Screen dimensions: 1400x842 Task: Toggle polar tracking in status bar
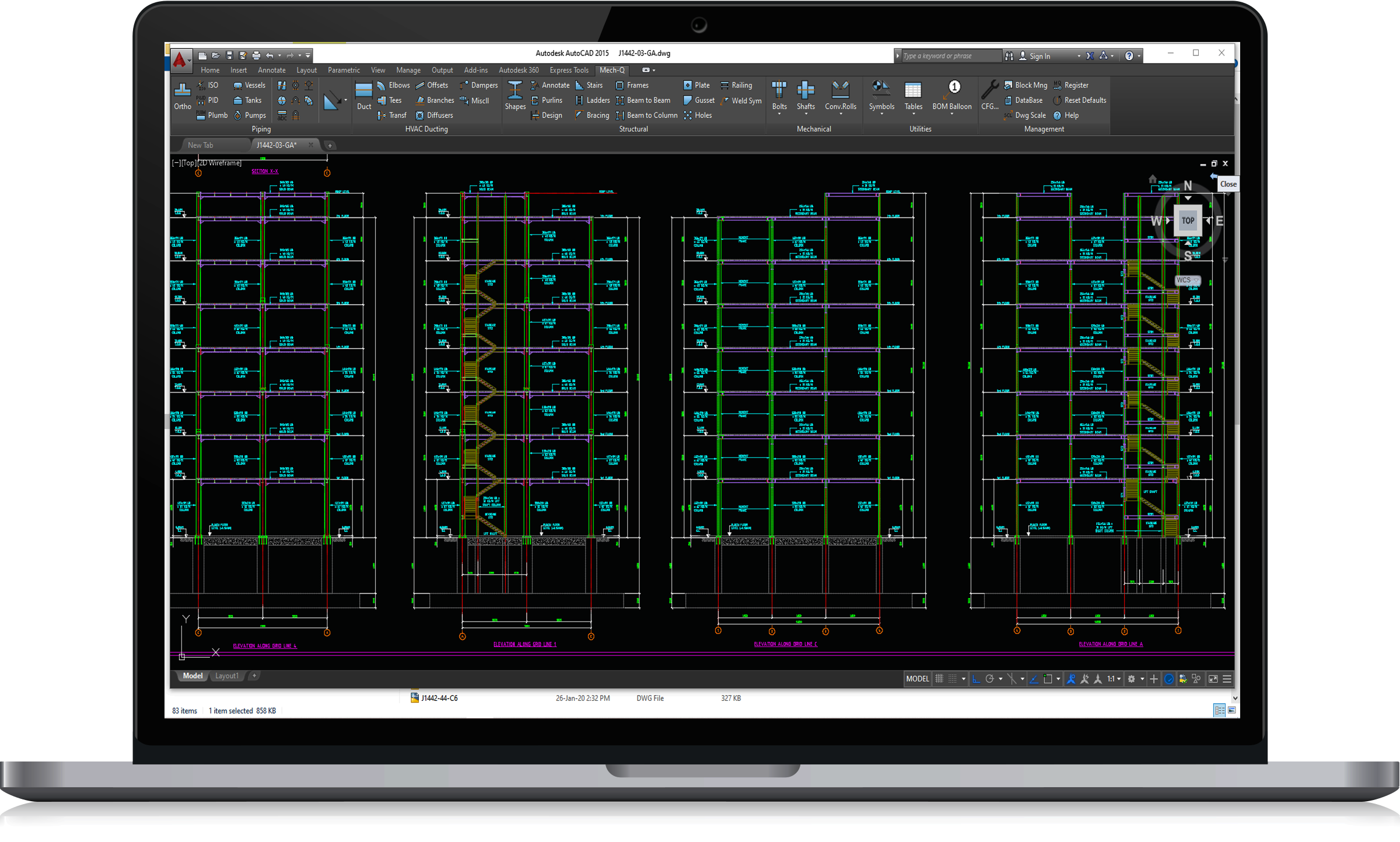pos(989,679)
